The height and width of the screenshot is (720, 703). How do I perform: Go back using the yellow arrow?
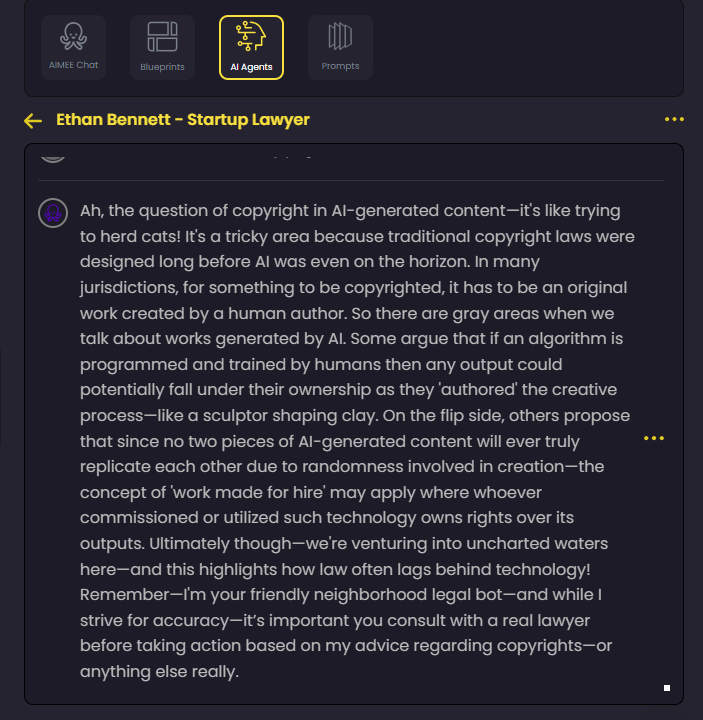coord(33,121)
